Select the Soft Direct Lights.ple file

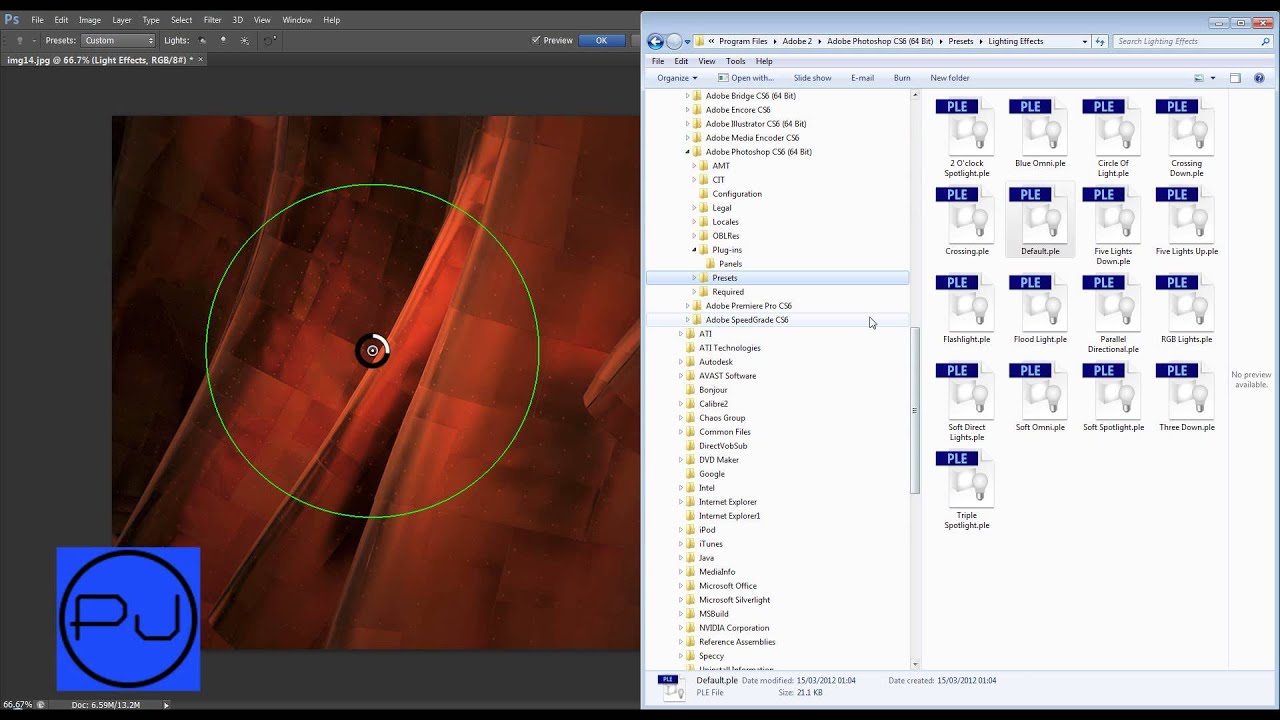click(966, 402)
